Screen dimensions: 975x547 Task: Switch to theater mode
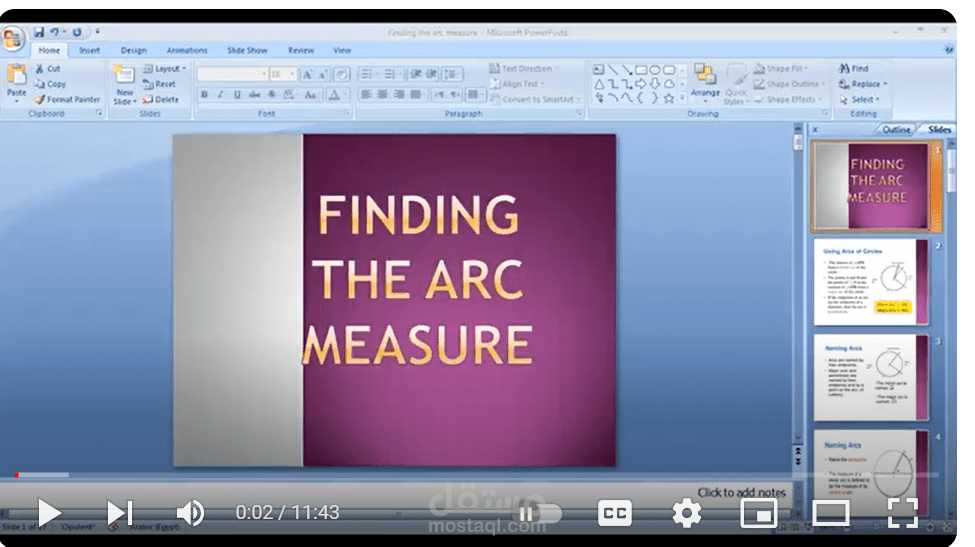click(831, 513)
